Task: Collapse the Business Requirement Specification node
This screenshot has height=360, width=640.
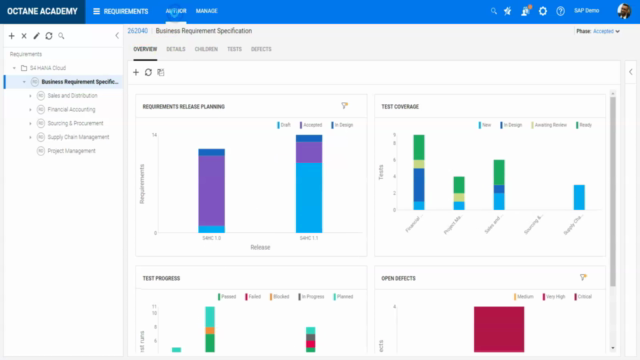Action: point(24,82)
